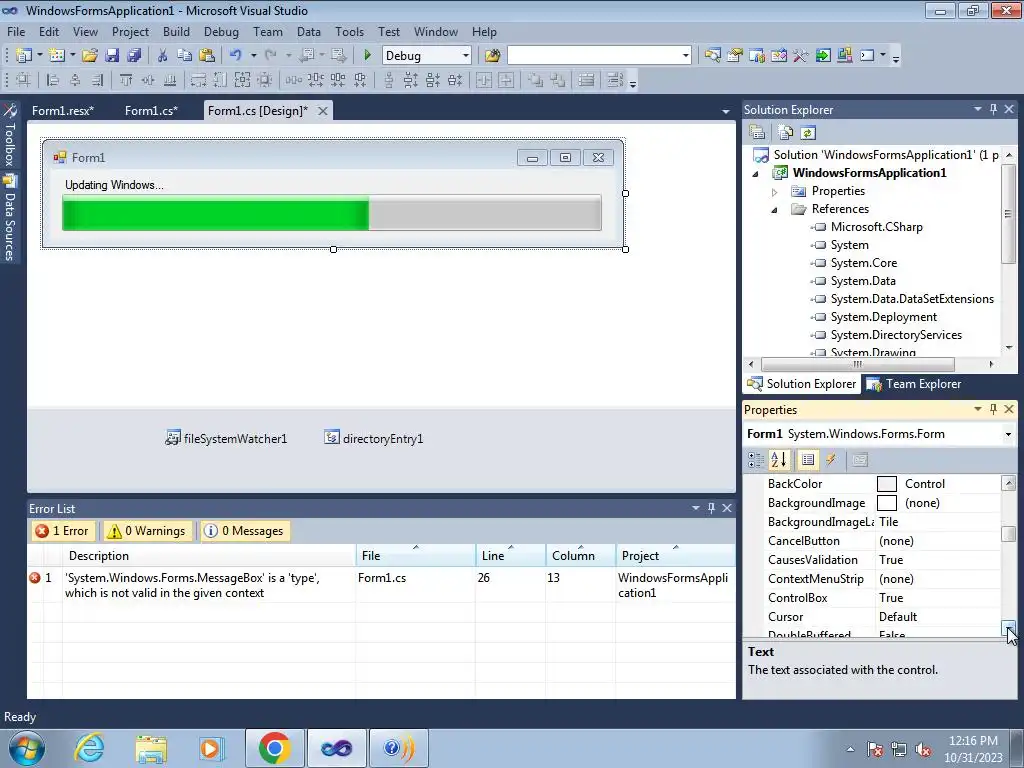Select the MessageBox error row in the Error List

click(x=381, y=585)
